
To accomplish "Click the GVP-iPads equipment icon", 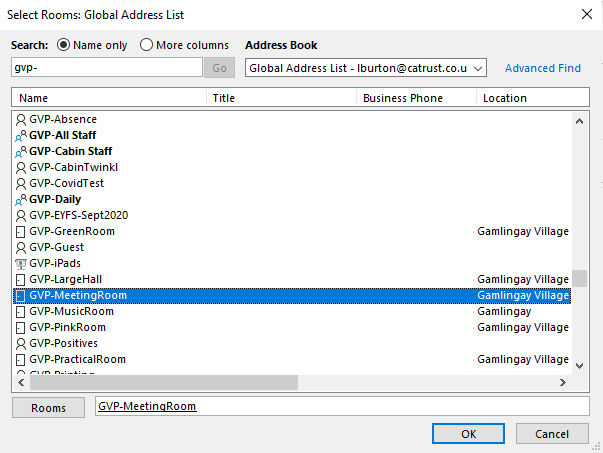I will tap(21, 263).
